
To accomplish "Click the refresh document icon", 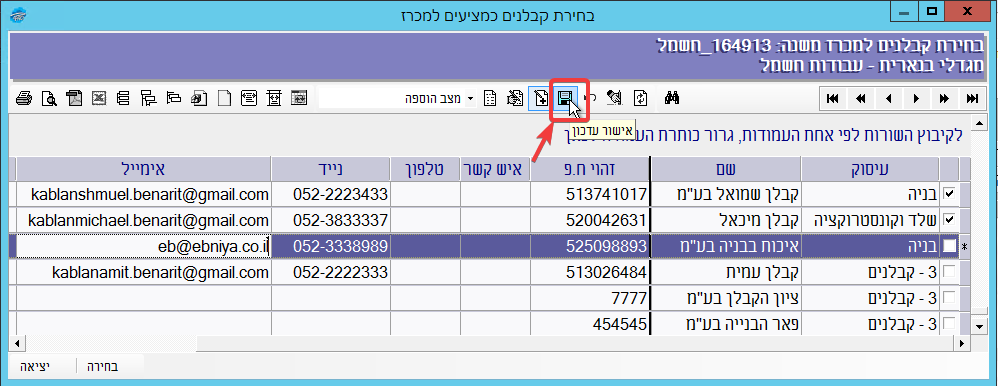I will click(641, 98).
